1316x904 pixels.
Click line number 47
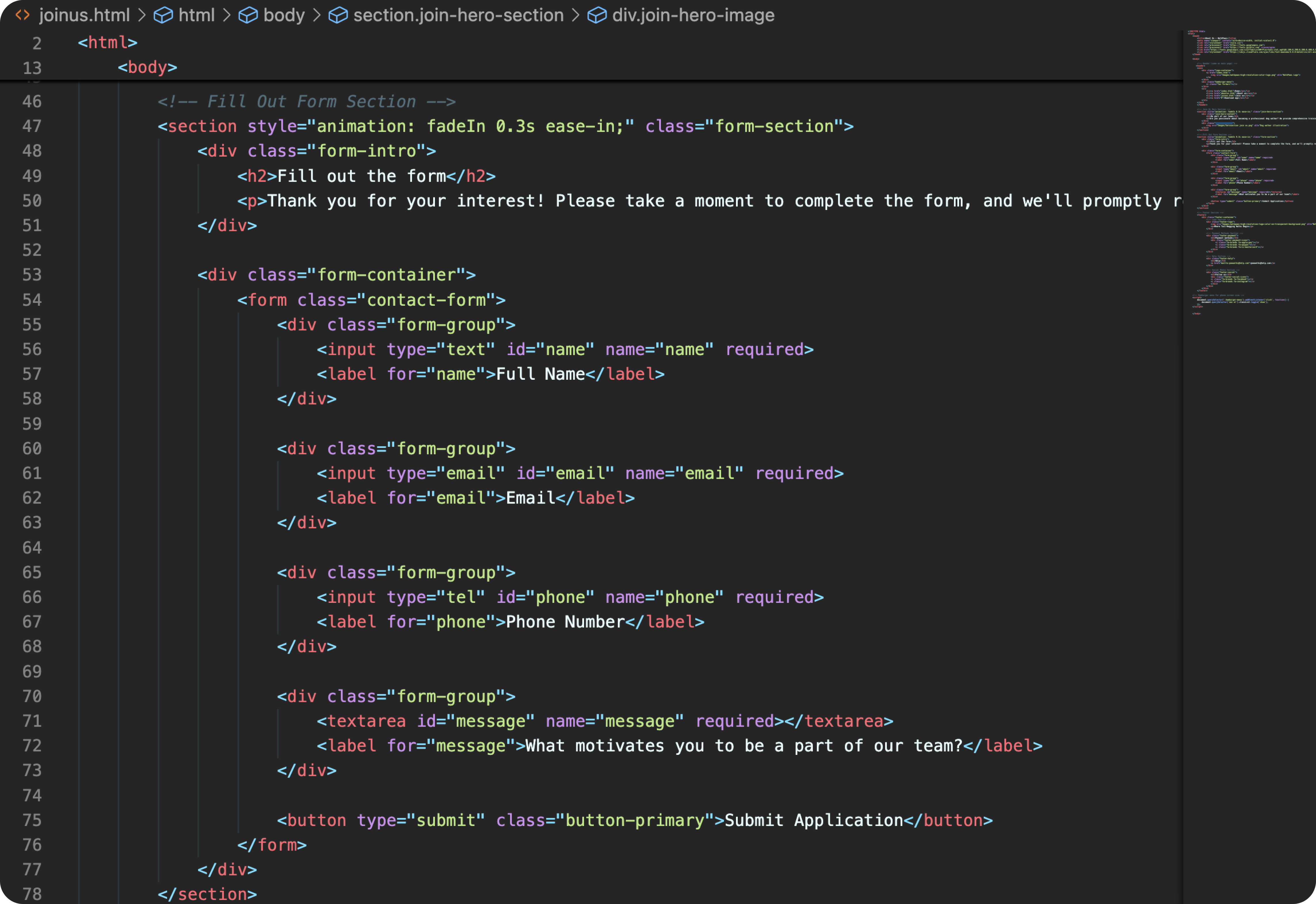pos(32,126)
